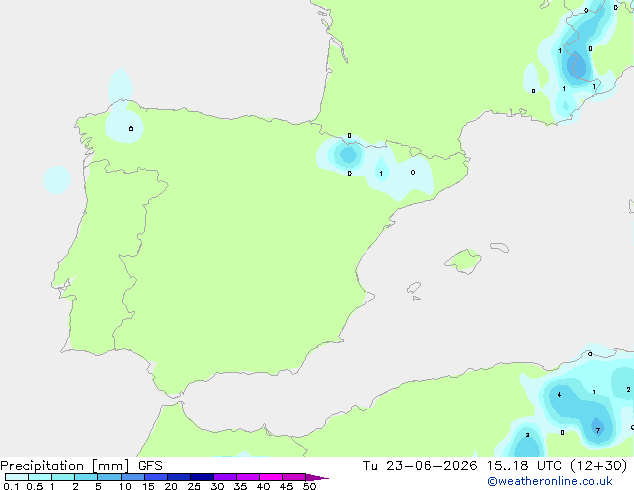The width and height of the screenshot is (634, 490).
Task: Click the 5–10 mm legend swatch
Action: (109, 477)
